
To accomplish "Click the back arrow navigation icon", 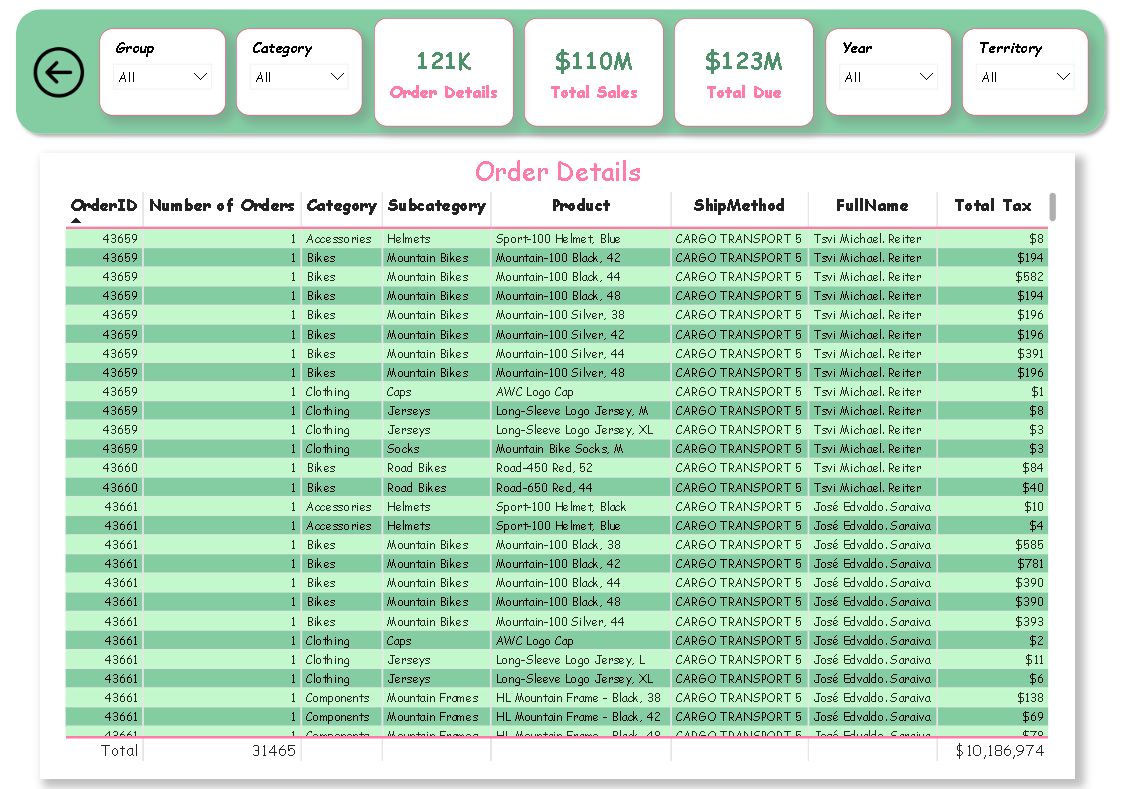I will point(59,73).
